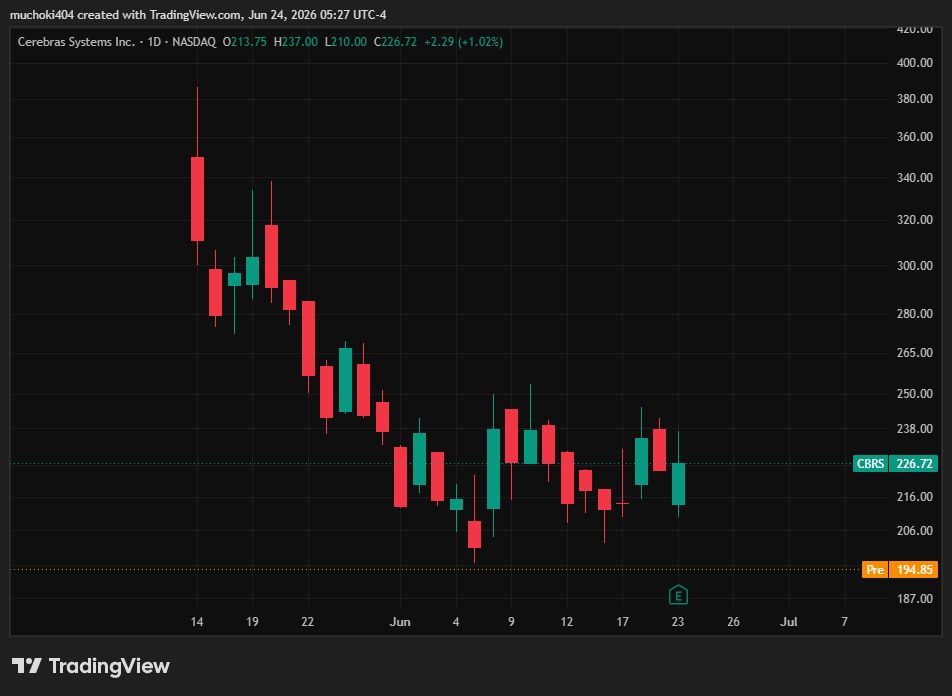
Task: Click the 238.00 price axis label
Action: click(914, 428)
